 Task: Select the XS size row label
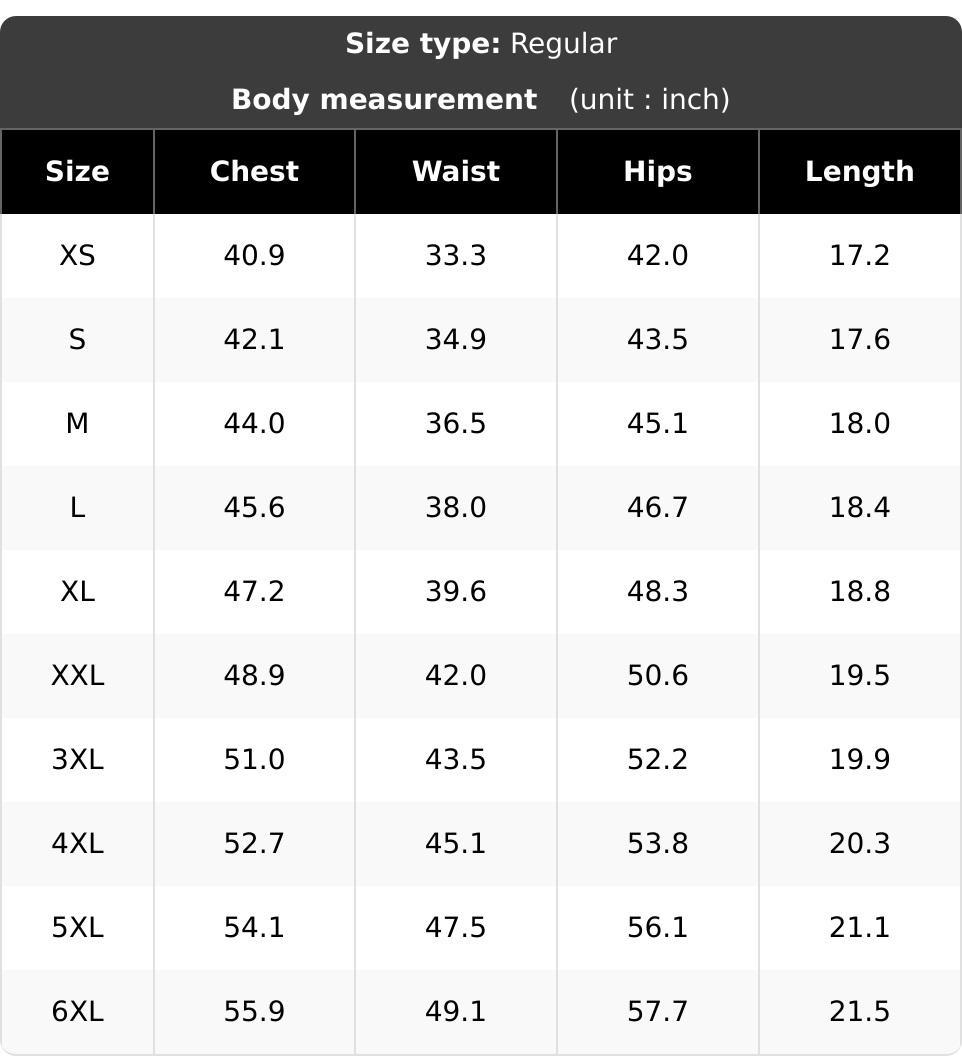coord(77,255)
